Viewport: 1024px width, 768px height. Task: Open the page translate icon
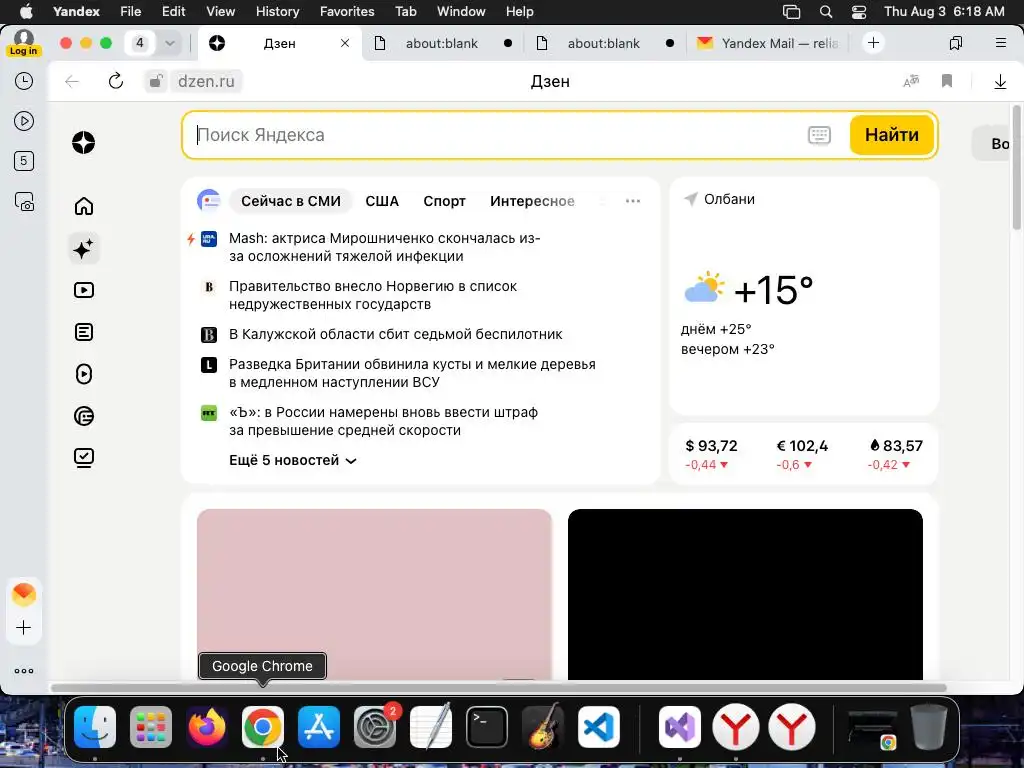click(x=911, y=81)
